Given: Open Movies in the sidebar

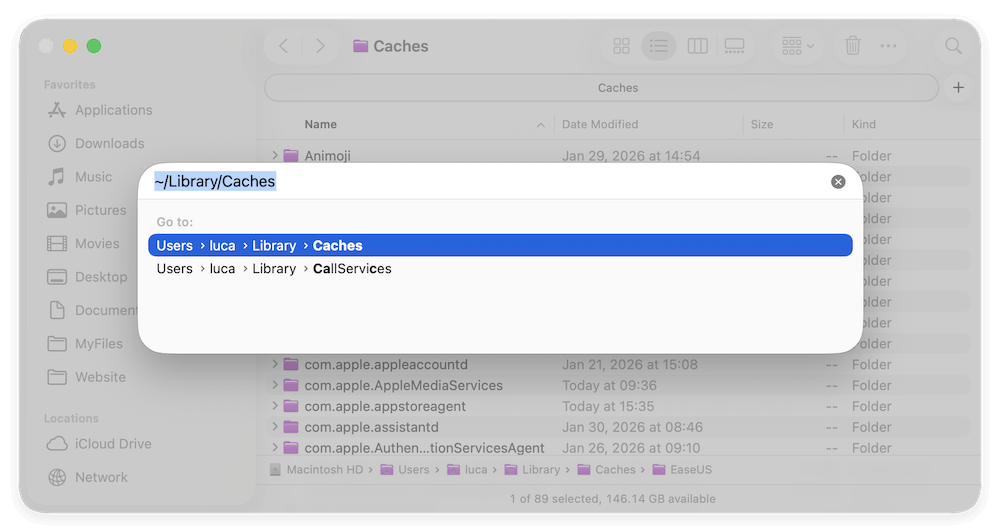Looking at the screenshot, I should (x=83, y=244).
